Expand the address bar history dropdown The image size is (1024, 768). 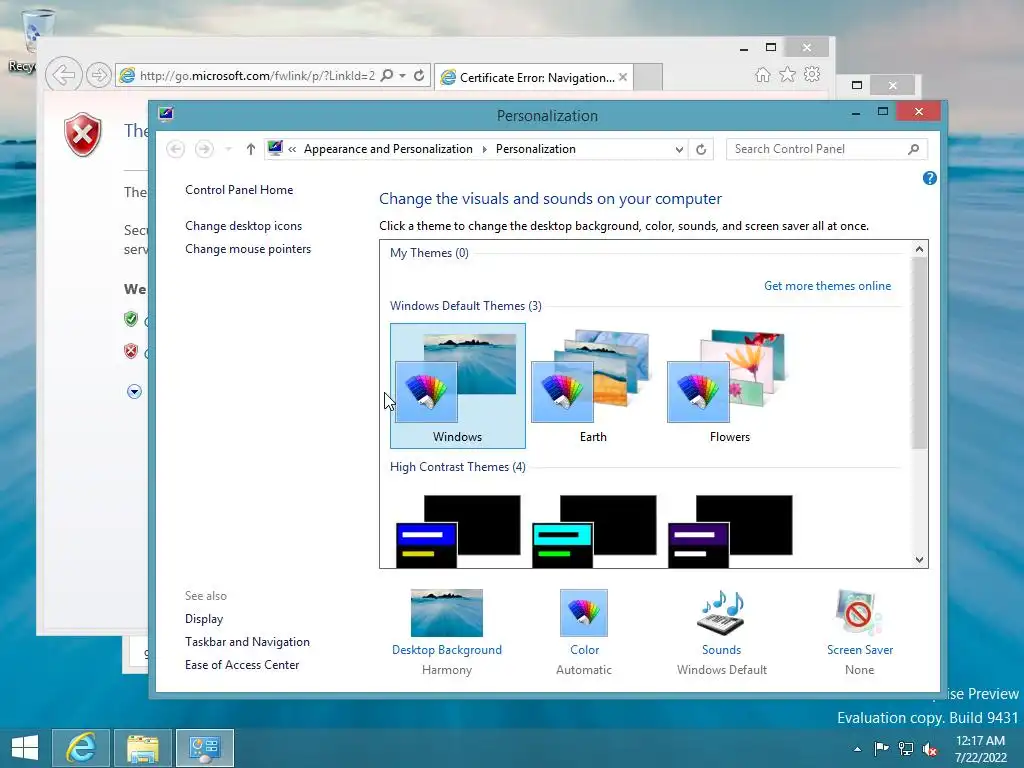coord(679,150)
